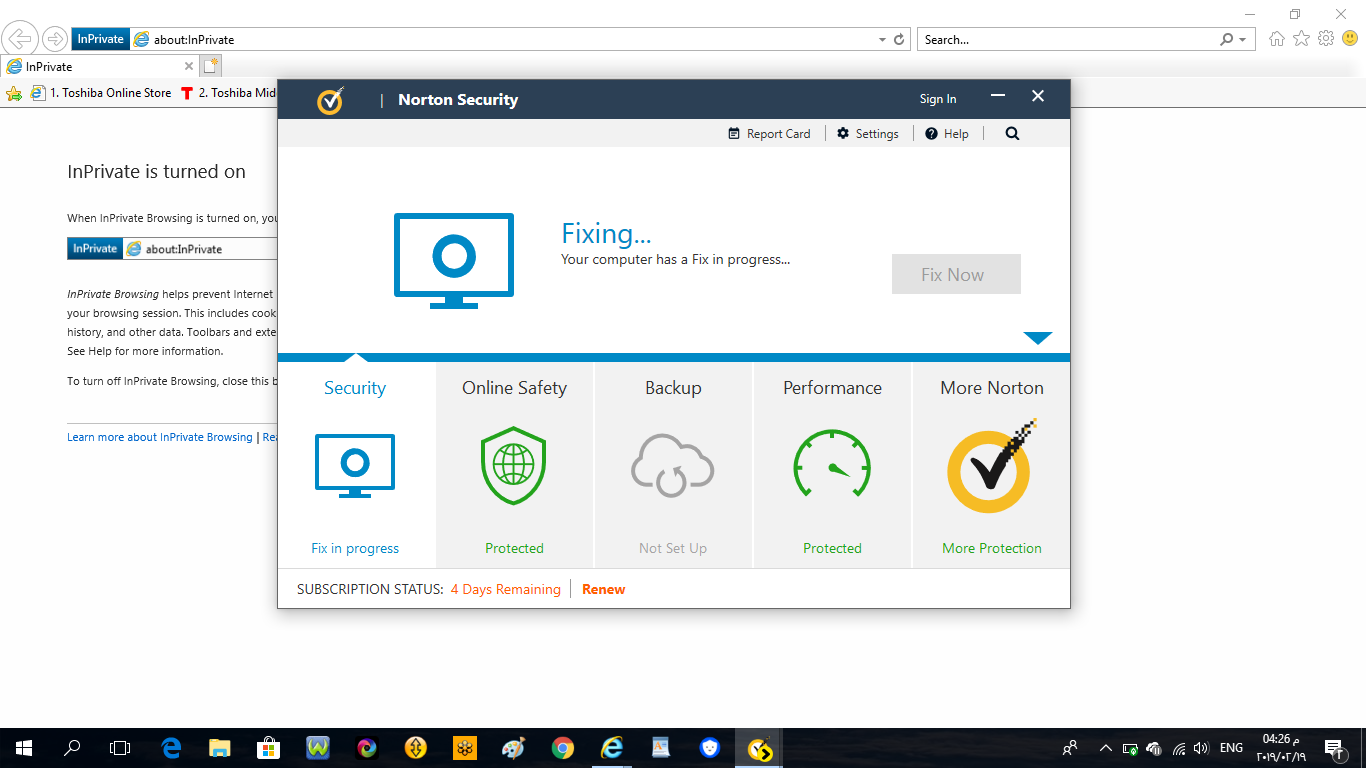1366x768 pixels.
Task: Switch to Internet Explorer on taskbar
Action: tap(612, 747)
